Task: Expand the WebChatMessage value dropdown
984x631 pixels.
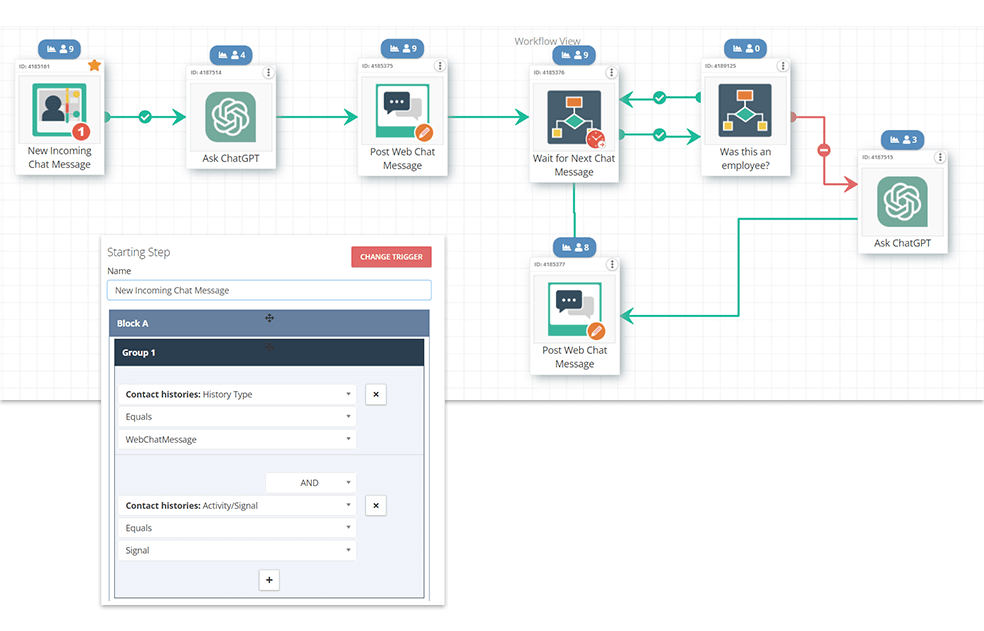Action: 237,439
